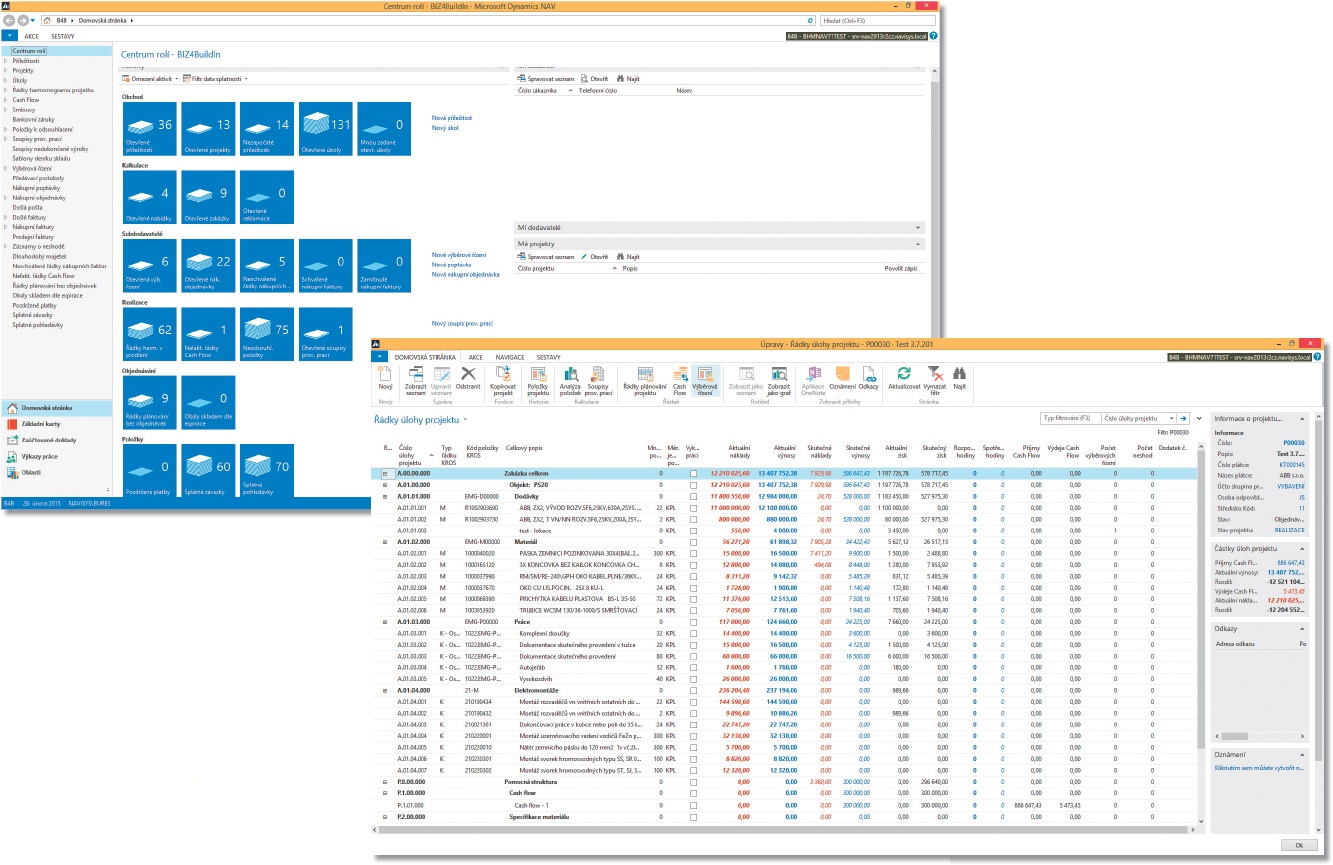The image size is (1333, 865).
Task: Click the Nový ribbon icon in Řádky úlohy window
Action: tap(385, 379)
